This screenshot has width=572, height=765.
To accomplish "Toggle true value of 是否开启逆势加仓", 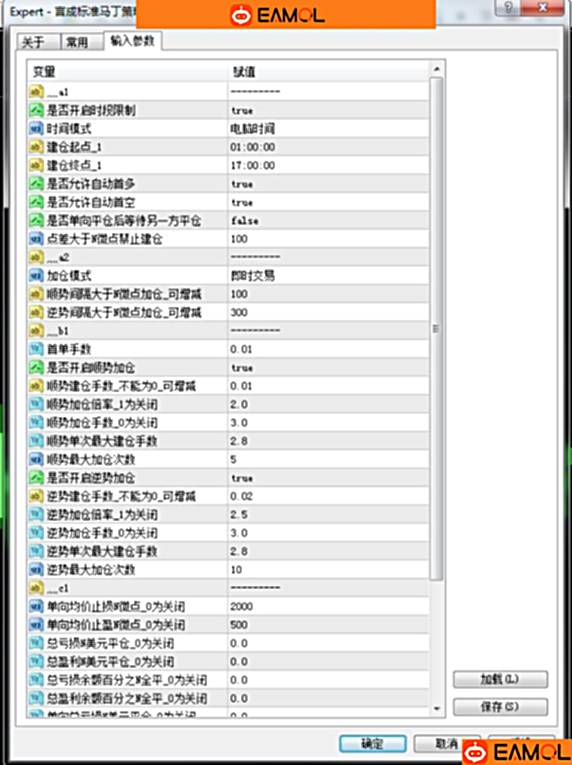I will pos(328,478).
